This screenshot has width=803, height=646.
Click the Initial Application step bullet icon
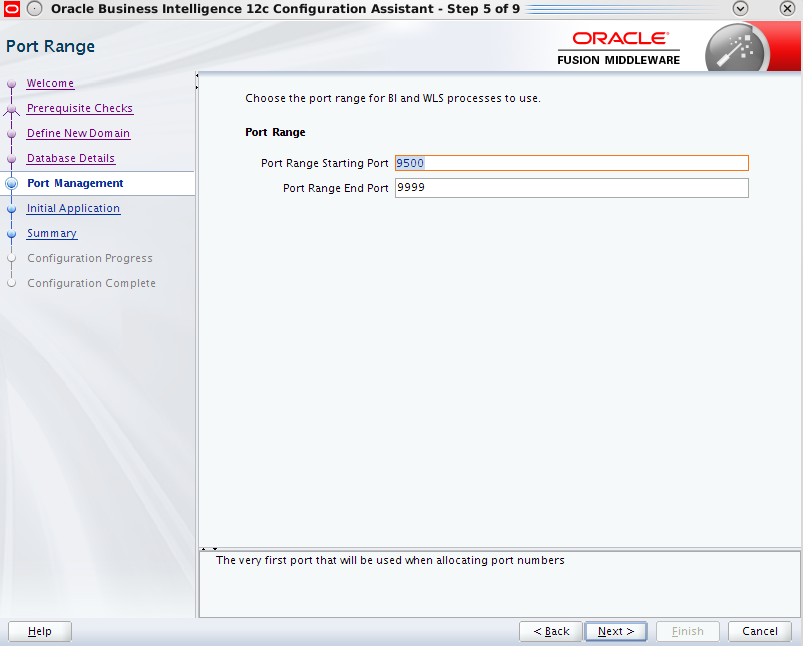(11, 209)
